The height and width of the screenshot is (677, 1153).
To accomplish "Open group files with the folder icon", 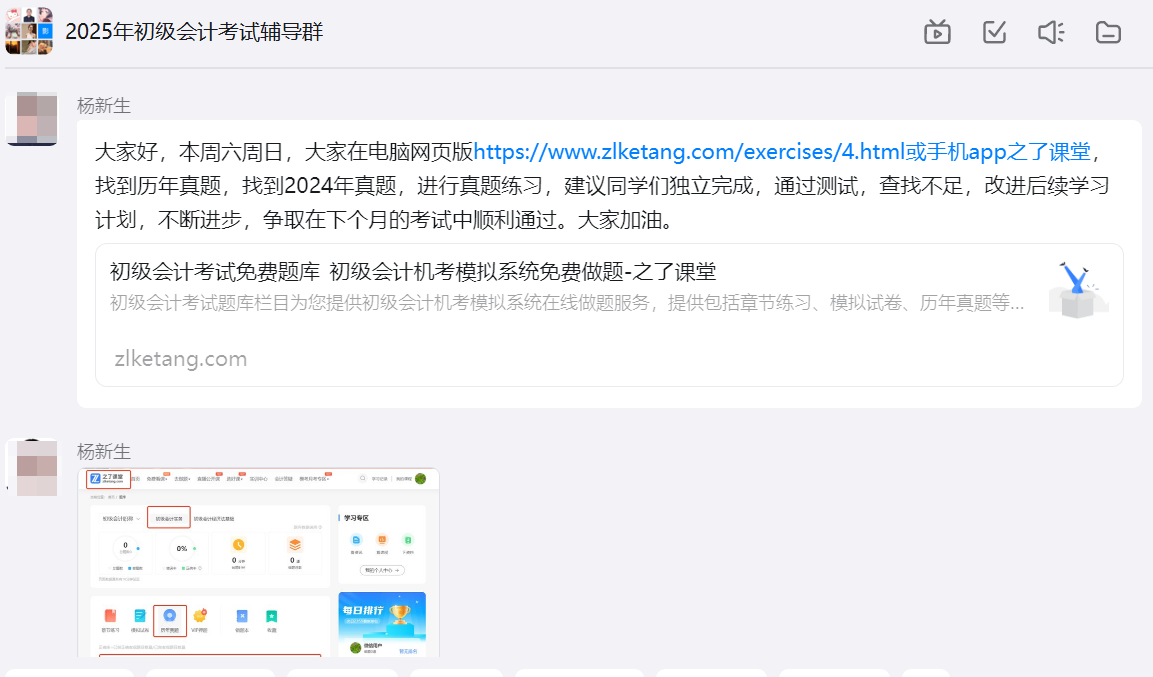I will (x=1108, y=32).
